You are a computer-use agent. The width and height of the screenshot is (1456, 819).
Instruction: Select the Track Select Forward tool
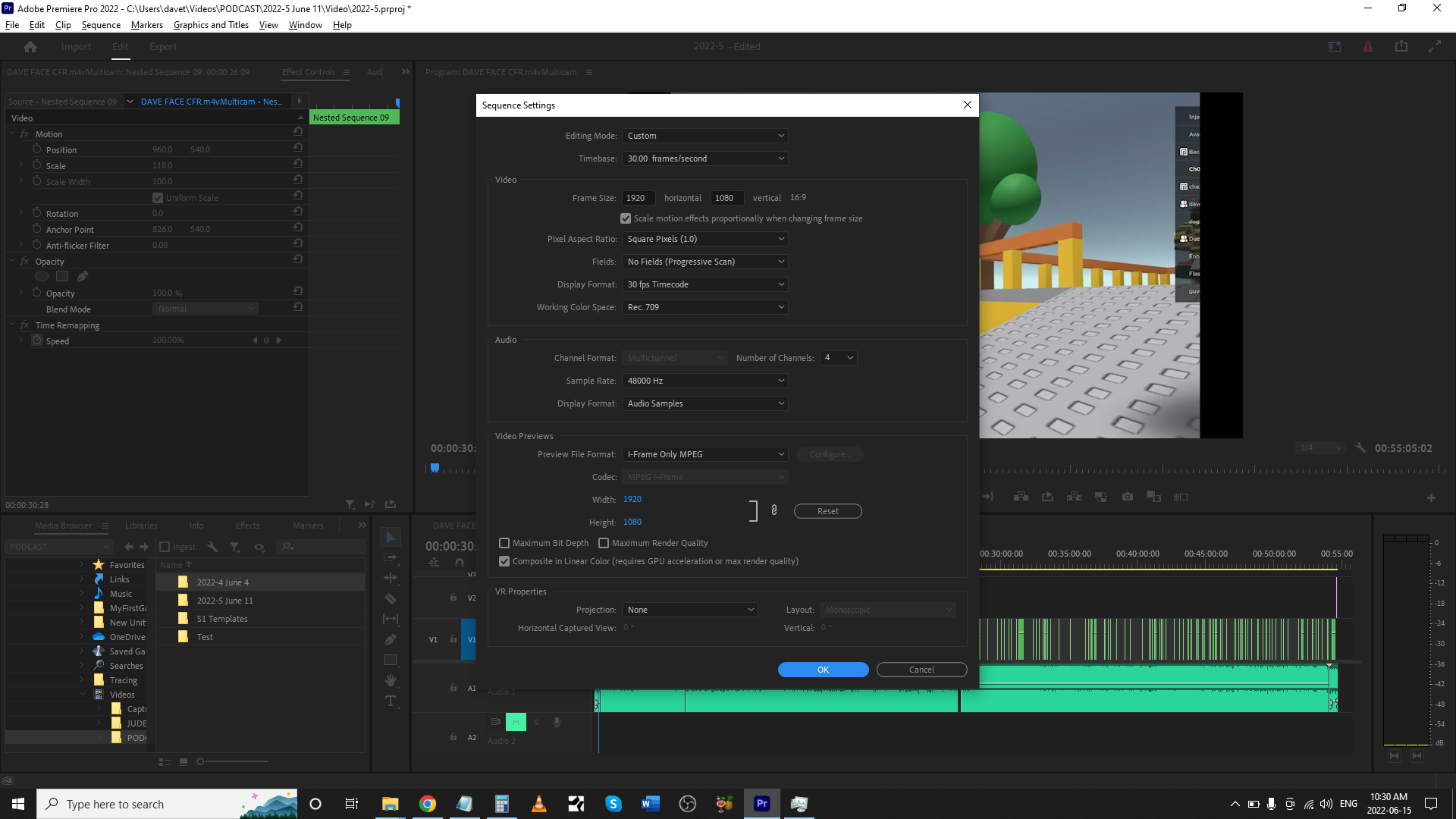tap(391, 557)
